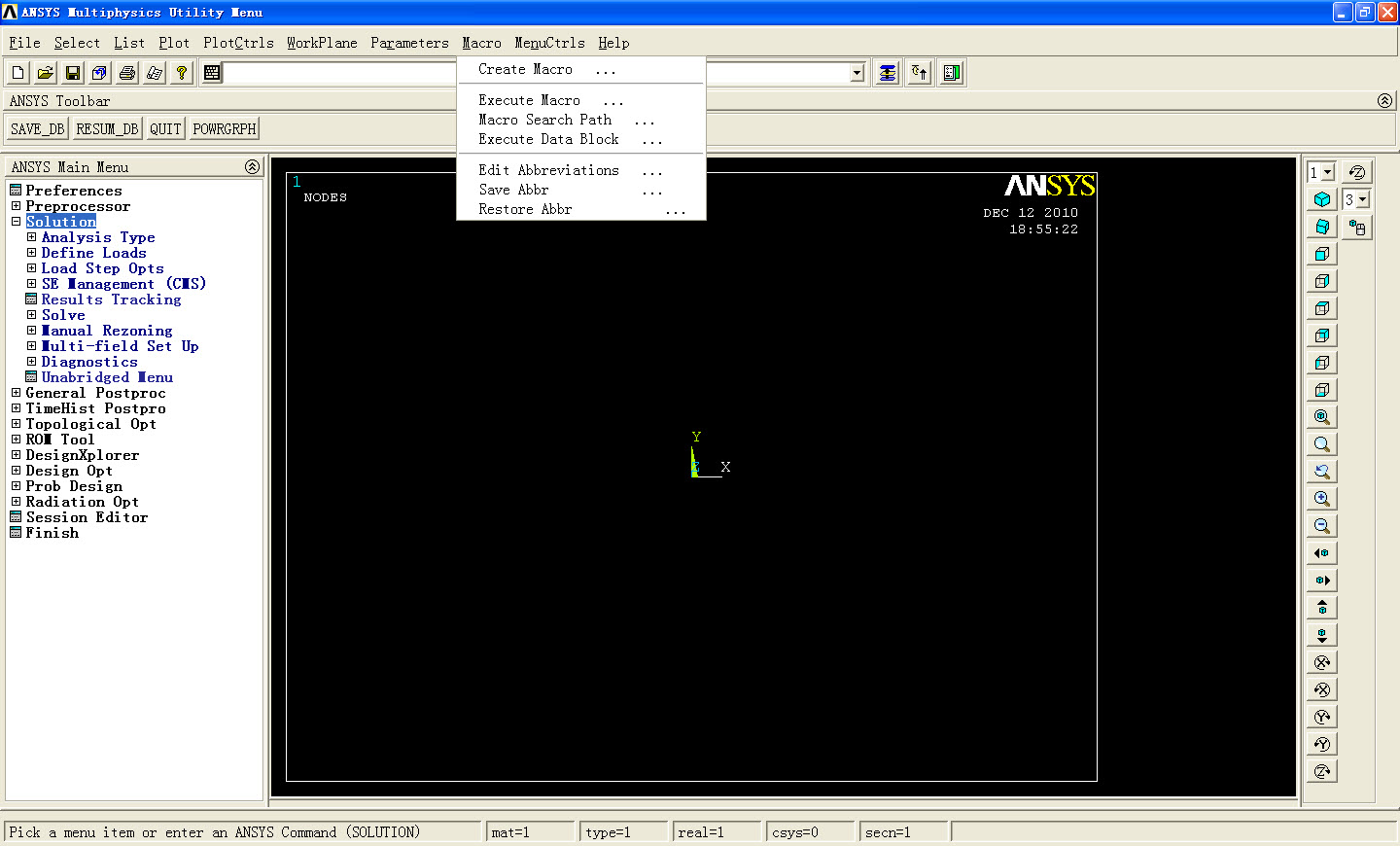
Task: Click the Zoom In plus magnifier
Action: click(1322, 499)
